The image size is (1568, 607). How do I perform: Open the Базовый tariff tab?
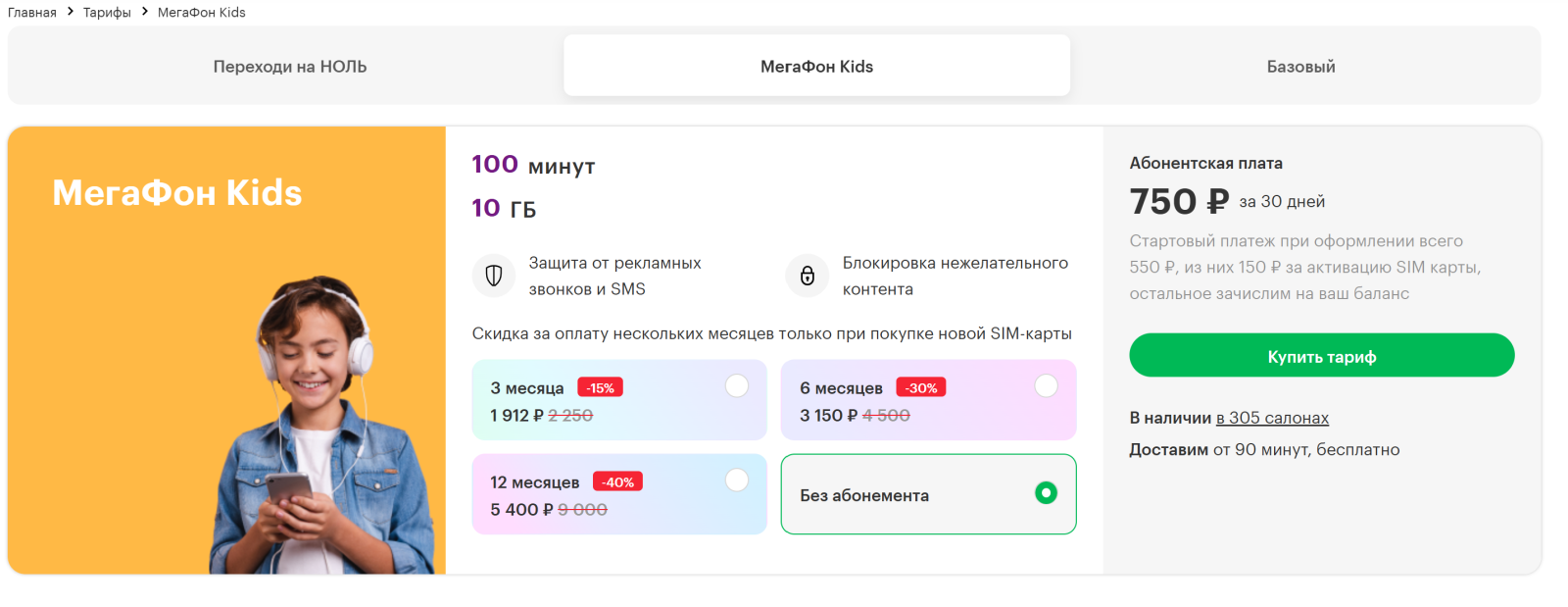click(1300, 67)
